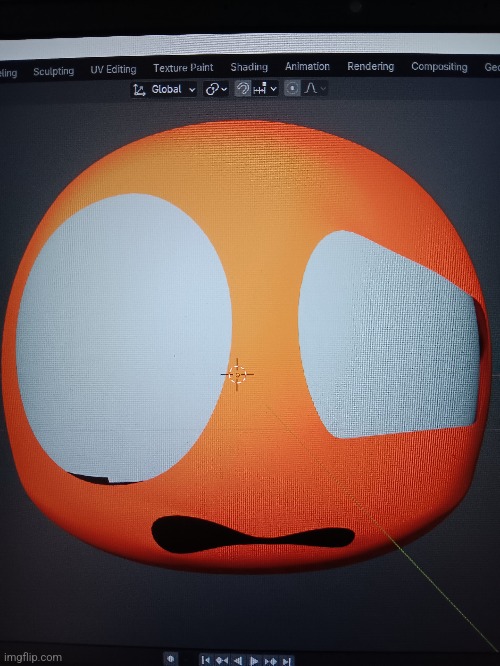Select the right white eye object

pyautogui.click(x=389, y=336)
